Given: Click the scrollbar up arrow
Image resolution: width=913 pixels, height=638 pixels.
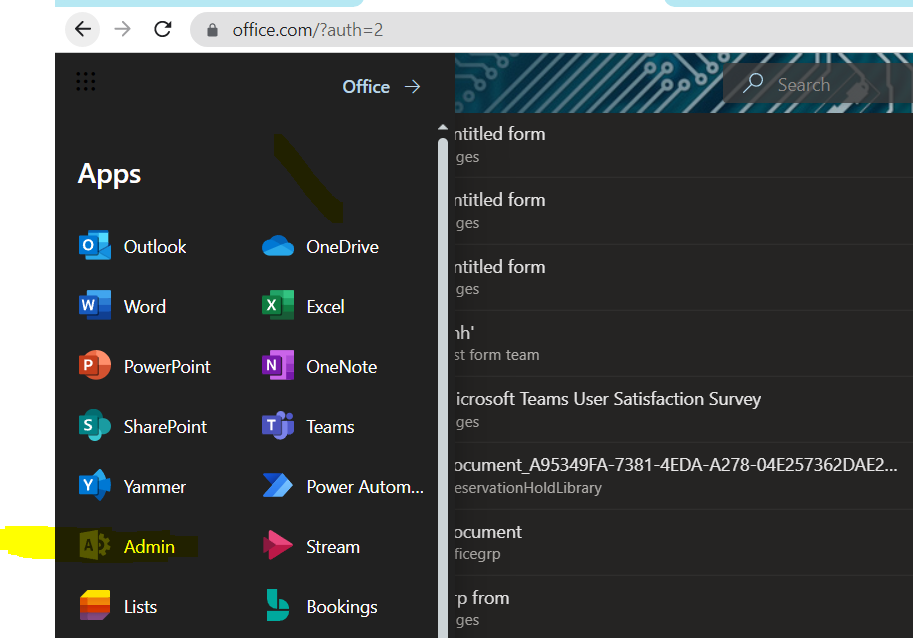Looking at the screenshot, I should click(443, 127).
